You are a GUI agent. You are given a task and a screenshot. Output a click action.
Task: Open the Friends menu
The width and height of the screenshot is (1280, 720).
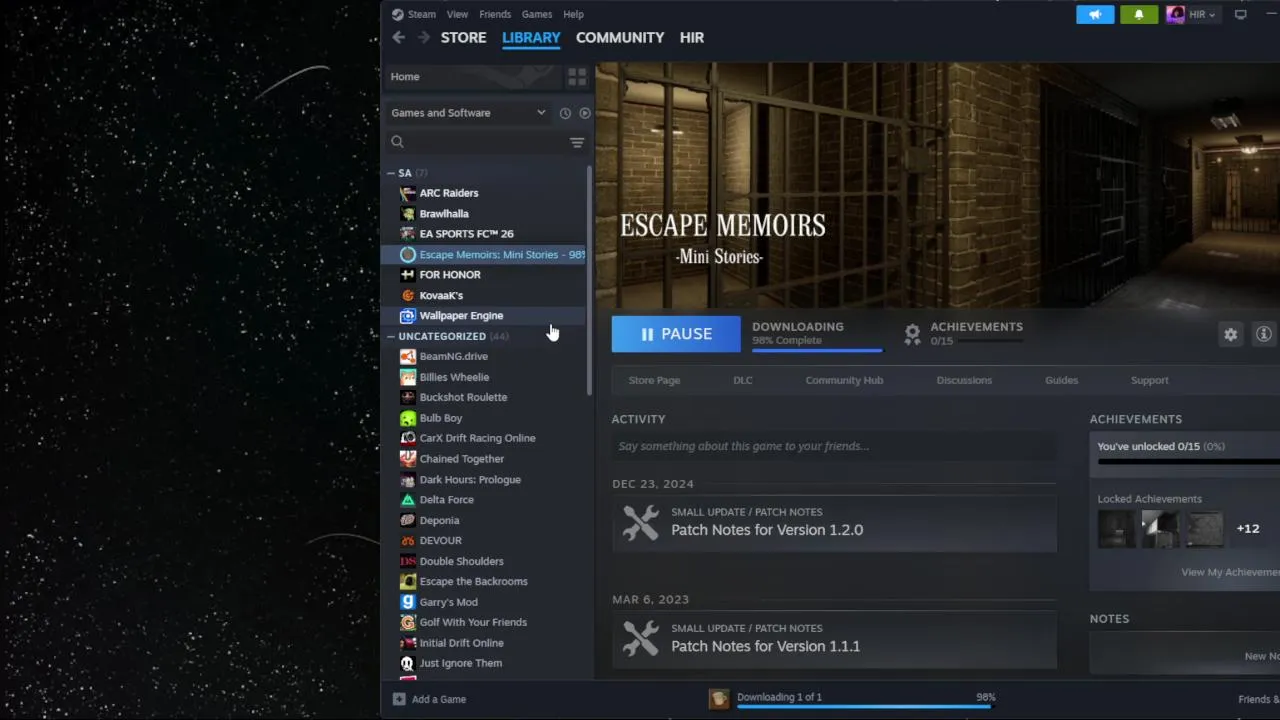pos(495,14)
